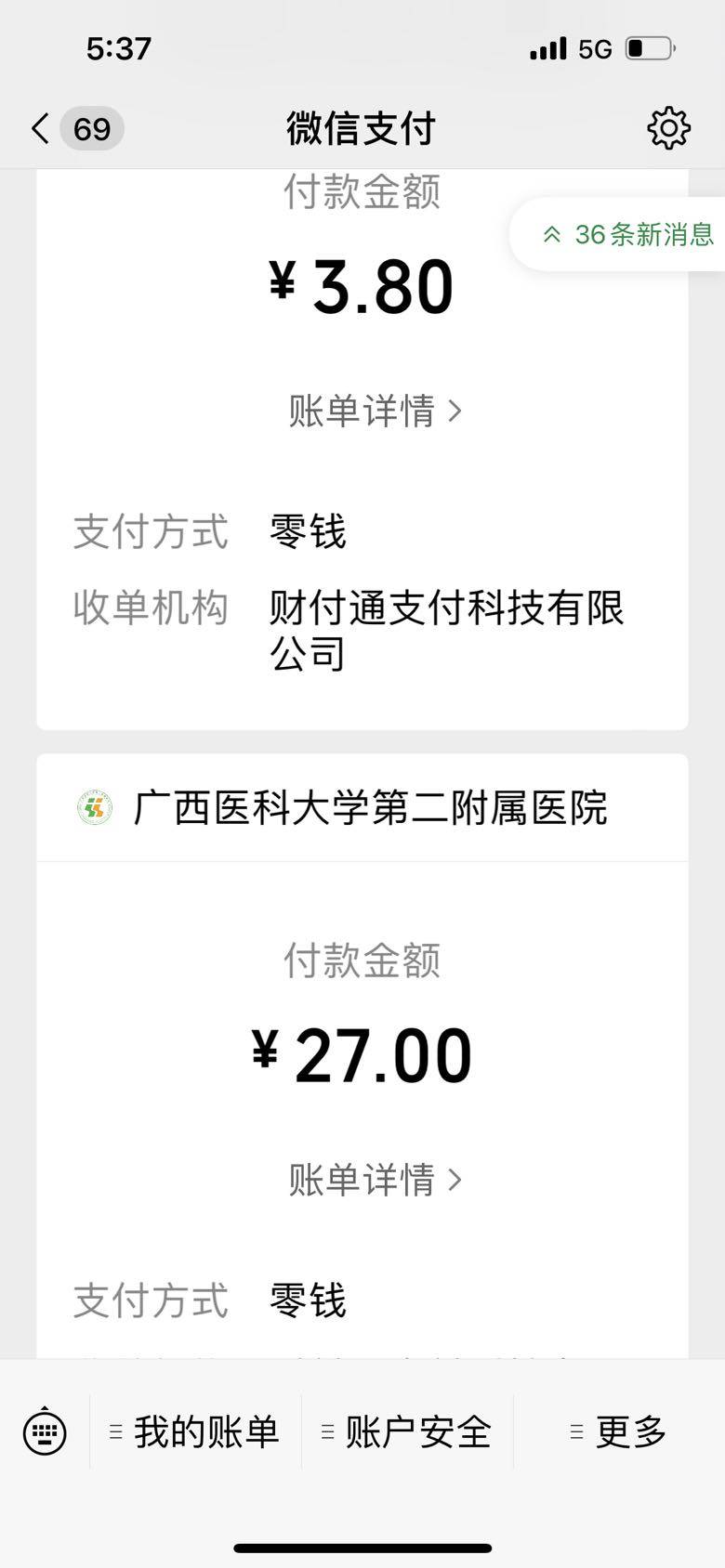Jump to 36条新消息

click(x=643, y=234)
